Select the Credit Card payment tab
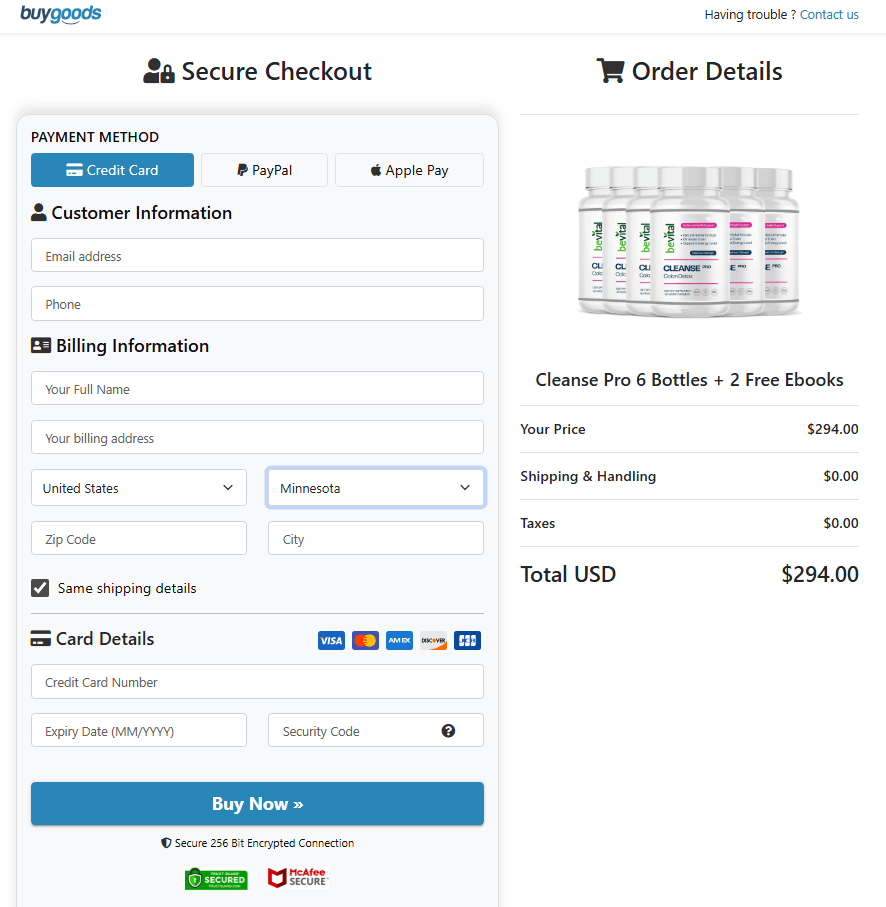886x907 pixels. (112, 170)
